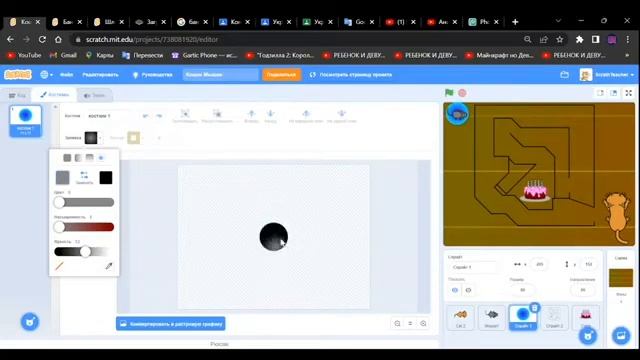Open the Карты bookmark
Screen dimensions: 640x360
pyautogui.click(x=100, y=55)
